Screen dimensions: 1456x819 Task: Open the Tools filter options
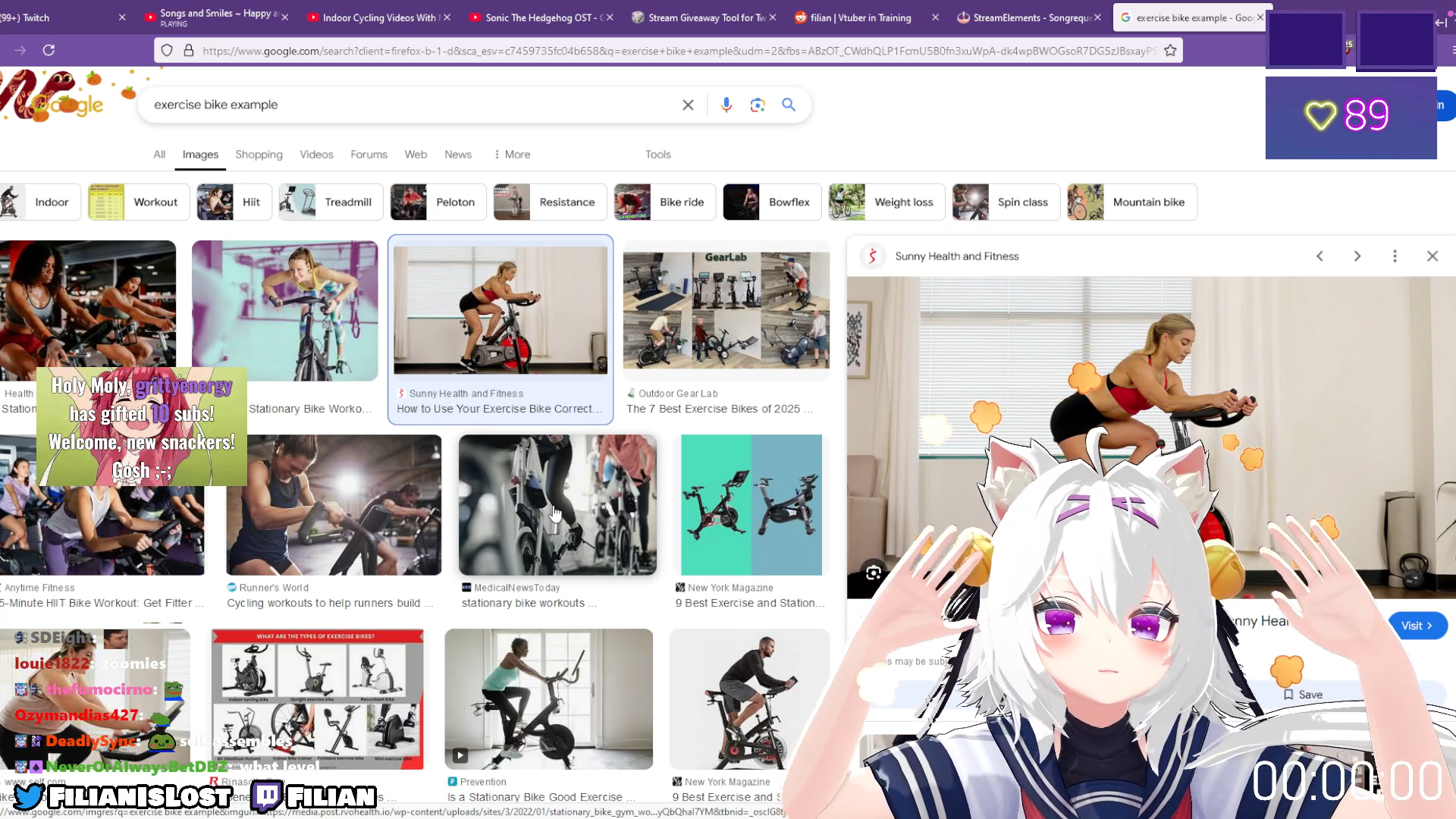click(x=657, y=154)
